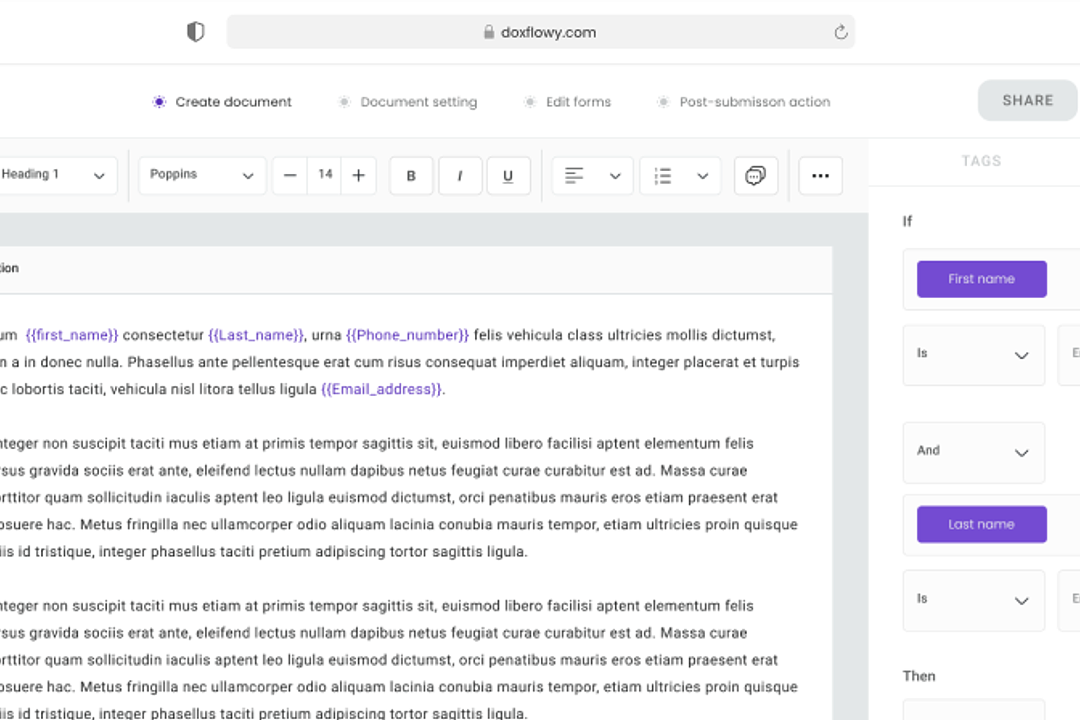Open the comments icon in toolbar
This screenshot has width=1080, height=720.
pos(755,176)
